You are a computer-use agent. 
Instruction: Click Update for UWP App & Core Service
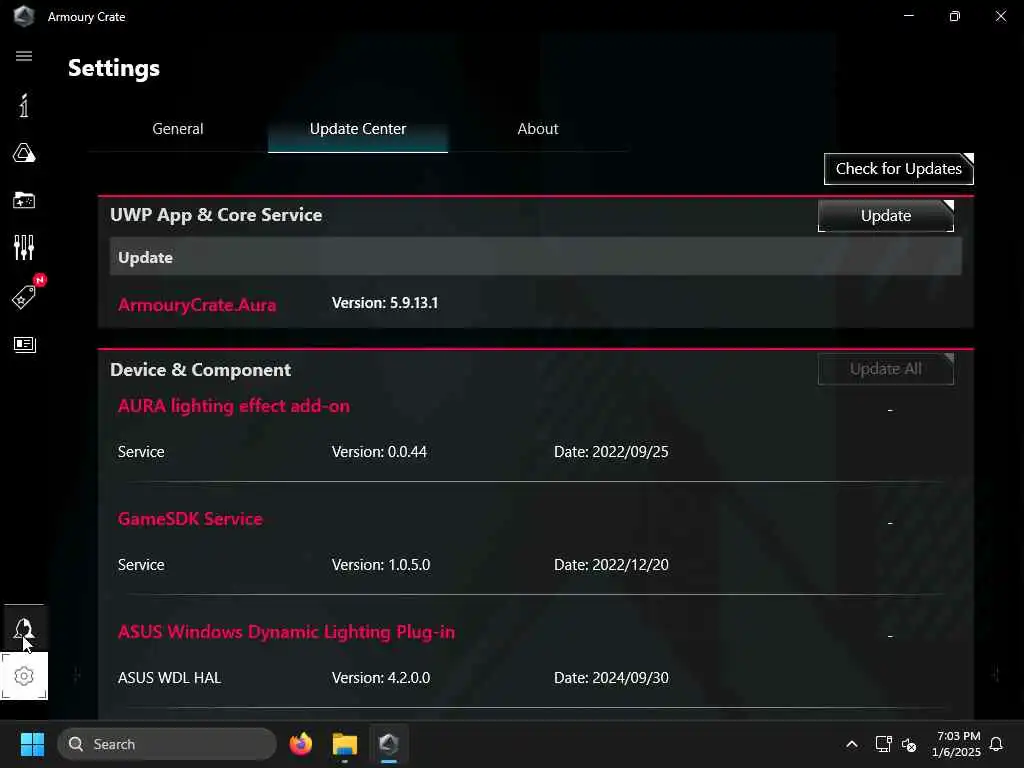tap(886, 216)
